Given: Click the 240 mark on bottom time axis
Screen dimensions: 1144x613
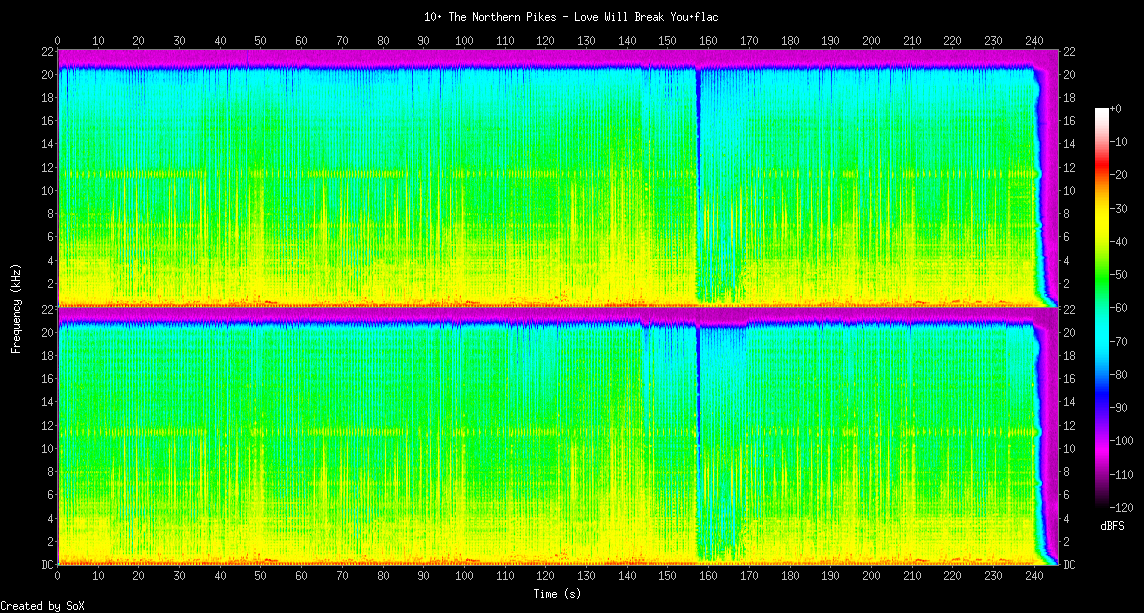Looking at the screenshot, I should 1033,574.
